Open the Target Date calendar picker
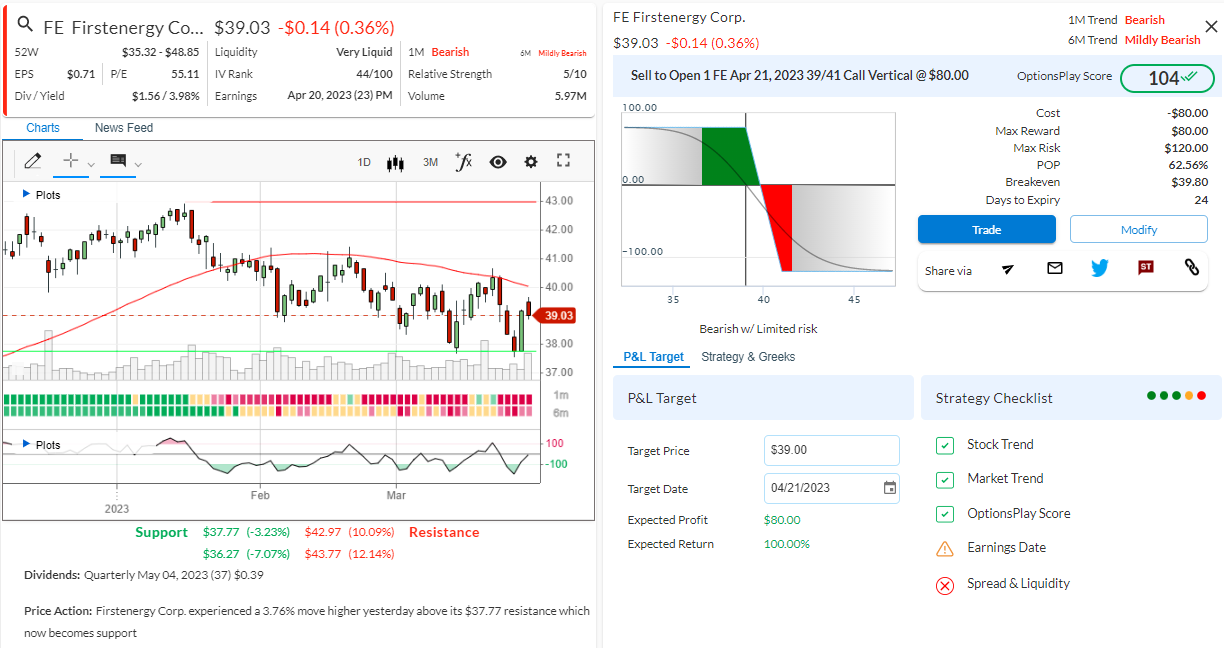This screenshot has width=1224, height=648. (889, 488)
